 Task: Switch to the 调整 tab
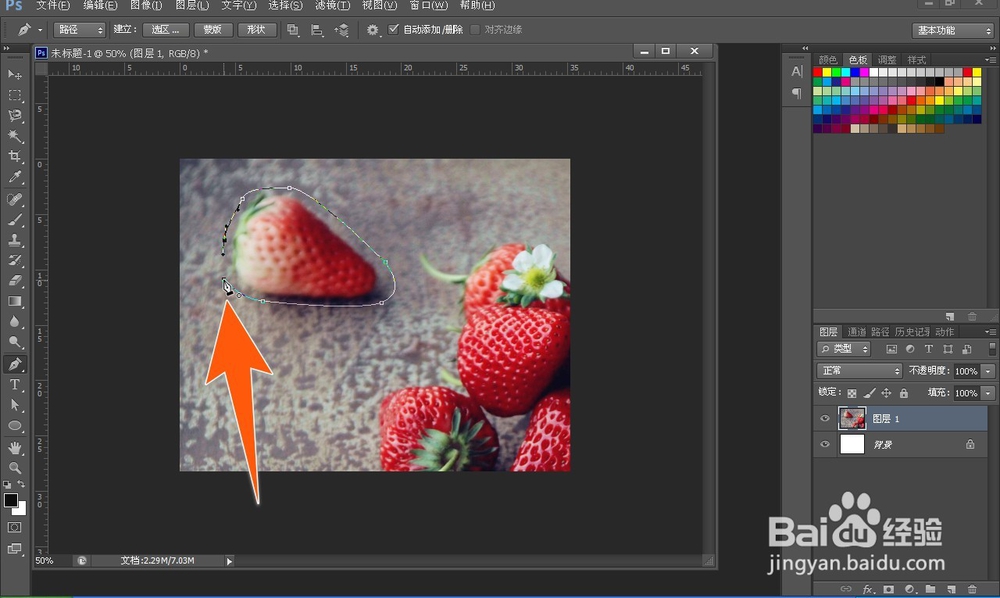click(x=887, y=59)
